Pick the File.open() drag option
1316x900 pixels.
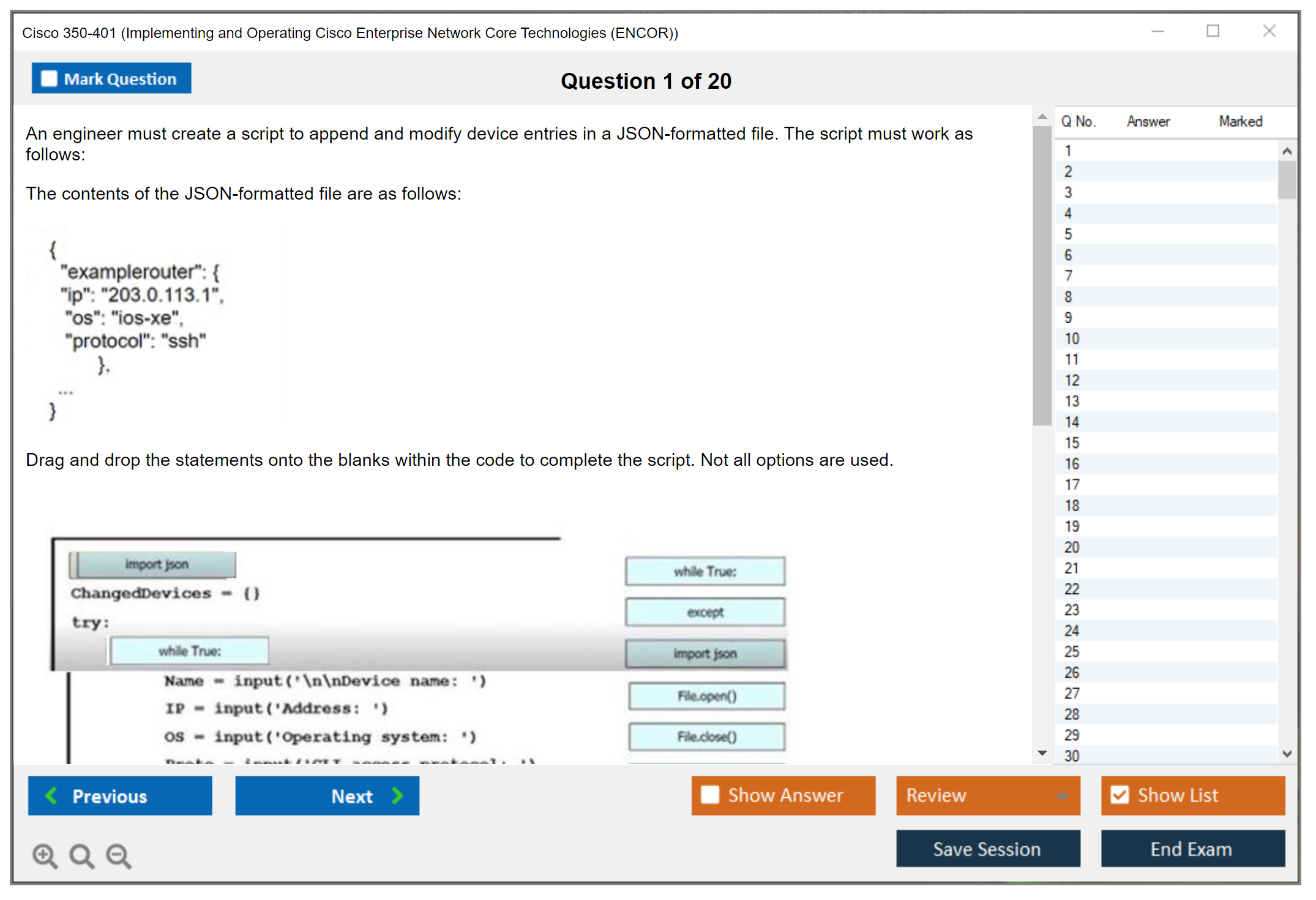tap(706, 696)
